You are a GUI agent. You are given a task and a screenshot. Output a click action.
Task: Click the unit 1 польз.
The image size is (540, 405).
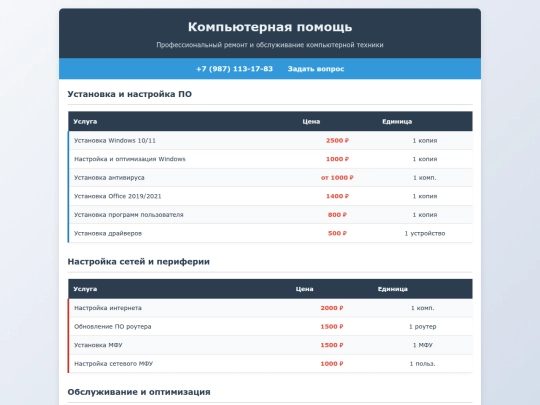point(423,364)
